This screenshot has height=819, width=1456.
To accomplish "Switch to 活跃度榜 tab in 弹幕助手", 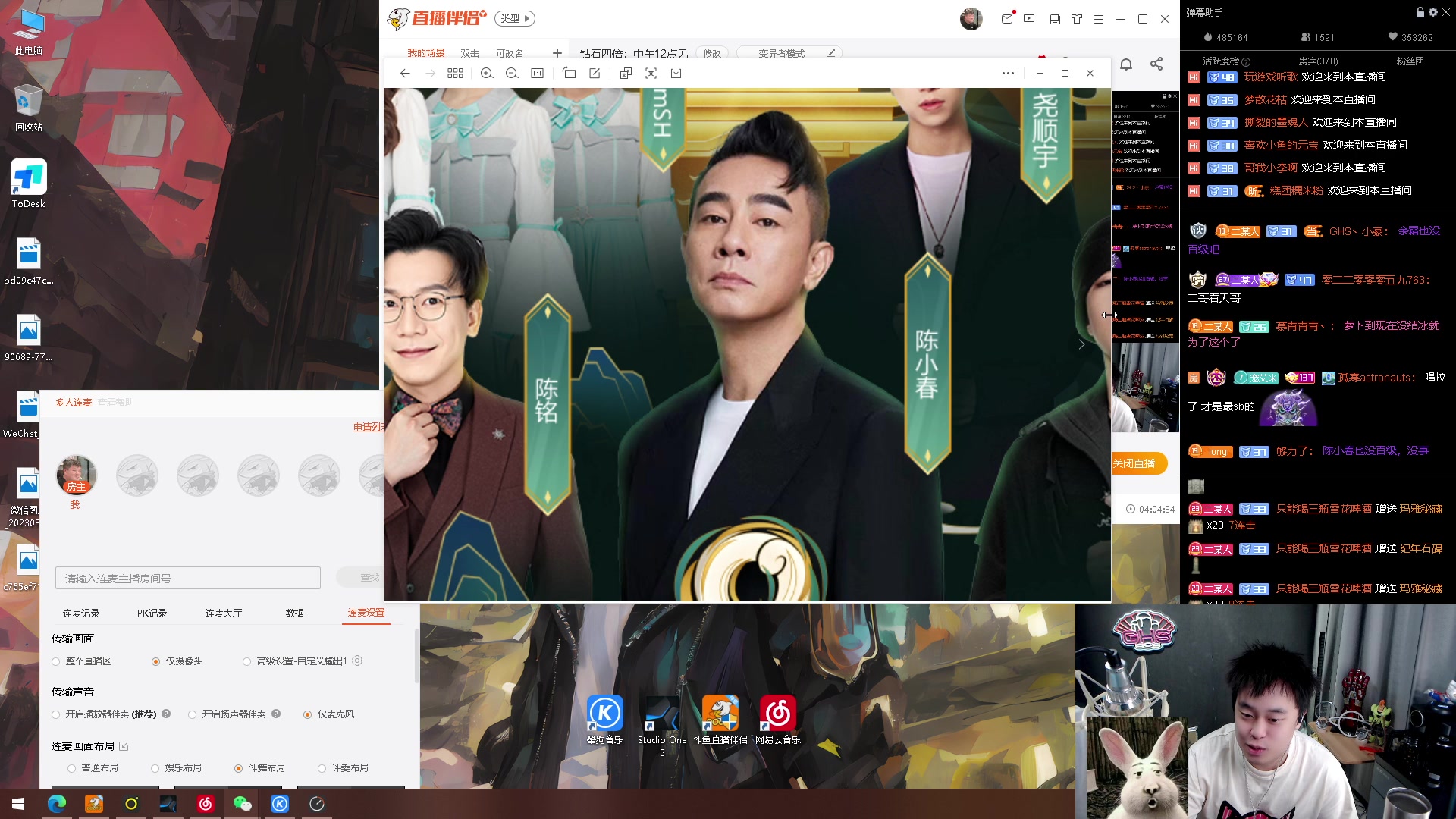I will coord(1222,61).
